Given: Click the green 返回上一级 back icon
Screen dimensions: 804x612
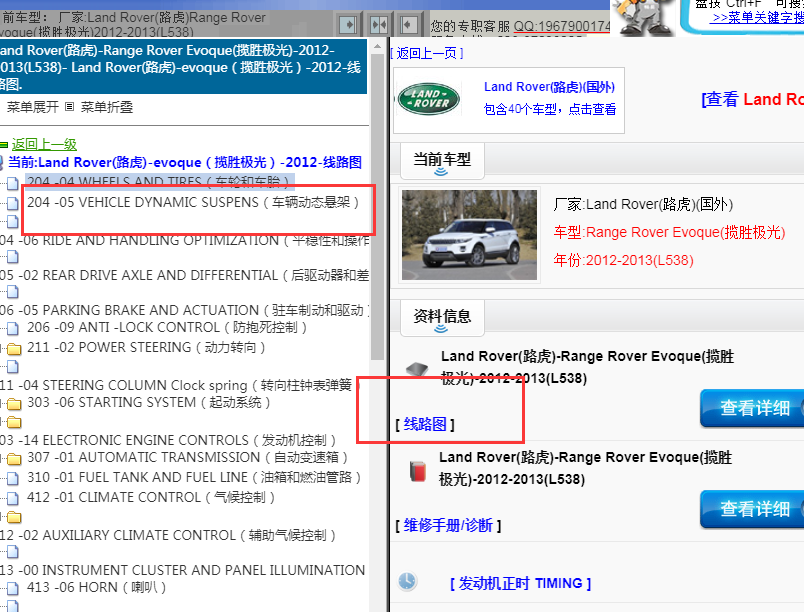Looking at the screenshot, I should 4,145.
